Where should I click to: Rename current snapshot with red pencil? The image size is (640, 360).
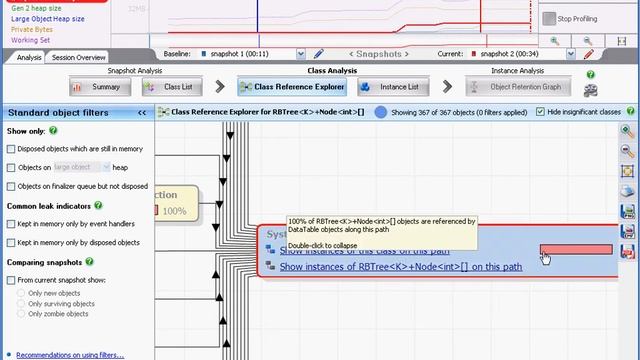pyautogui.click(x=589, y=54)
